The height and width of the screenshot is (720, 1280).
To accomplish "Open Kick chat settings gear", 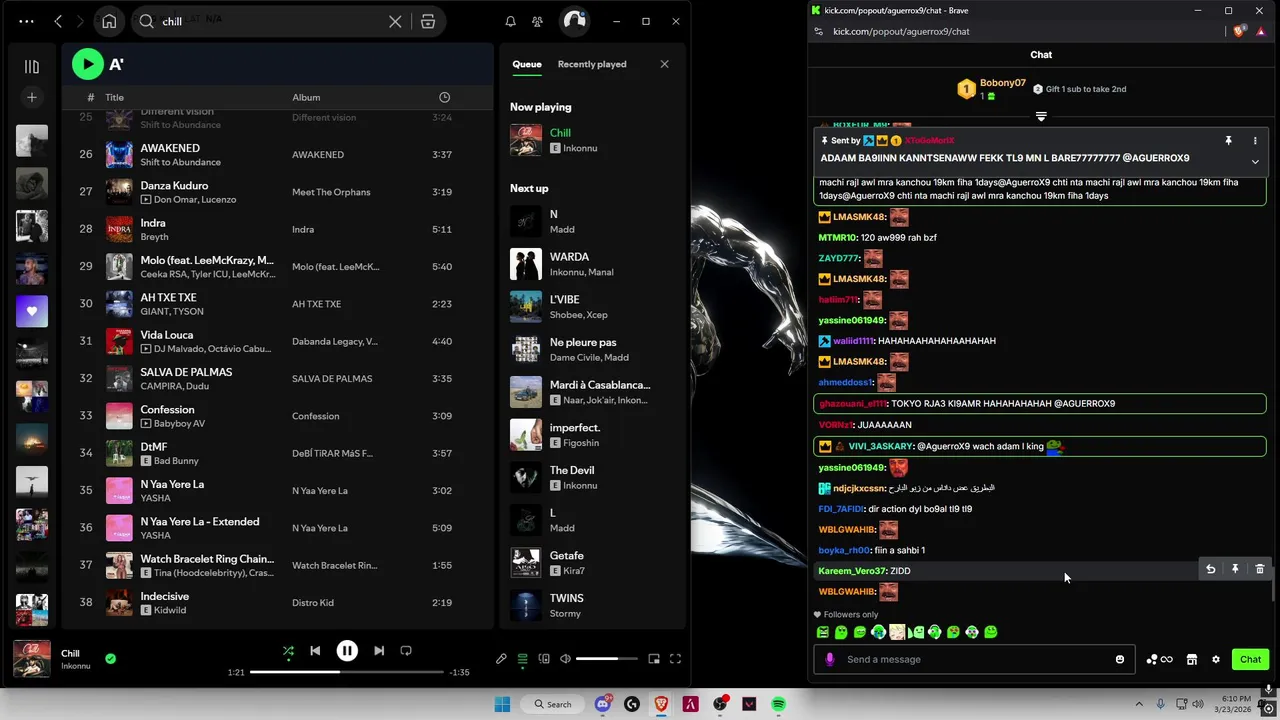I will point(1216,659).
